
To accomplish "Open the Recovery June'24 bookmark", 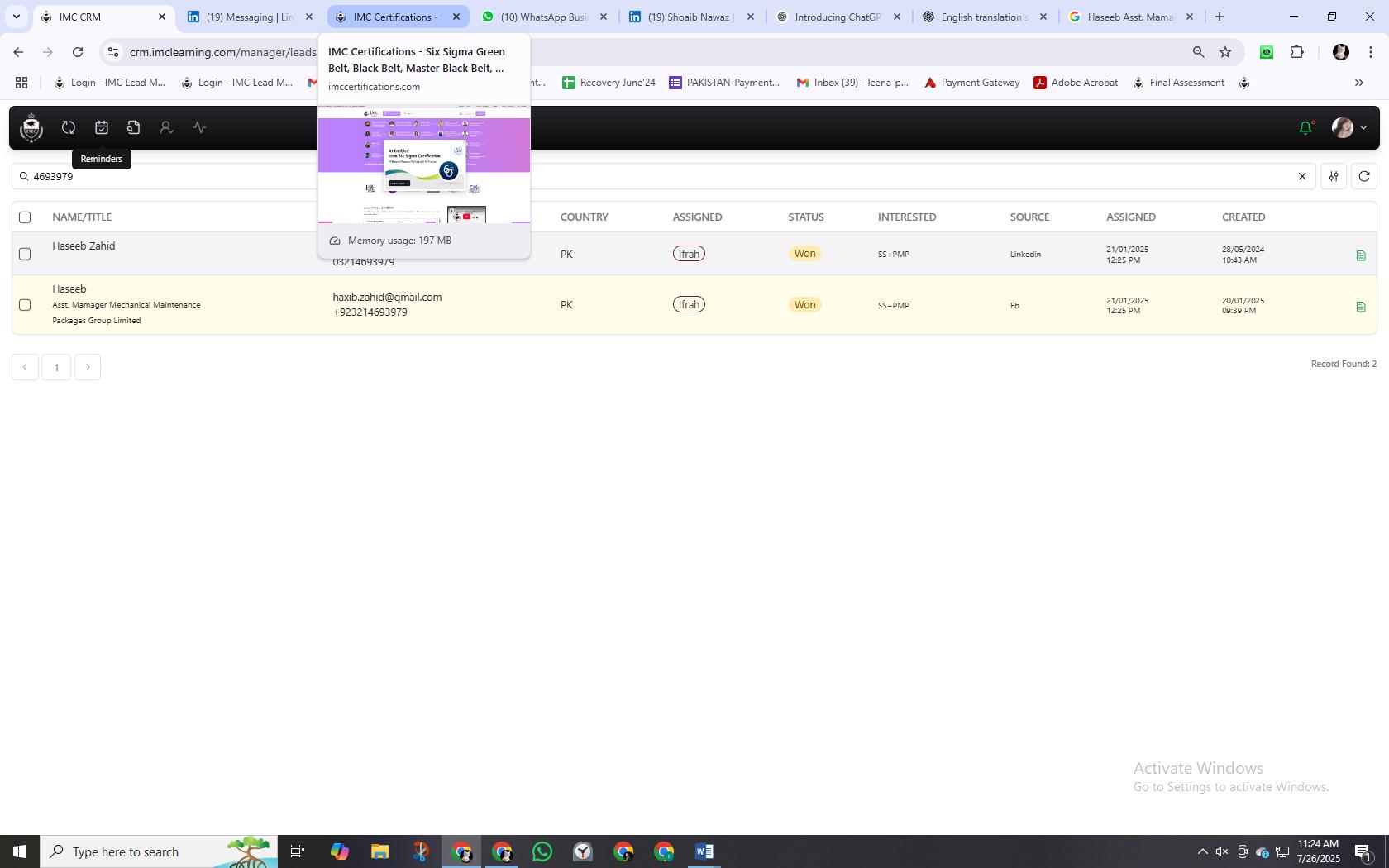I will 609,83.
